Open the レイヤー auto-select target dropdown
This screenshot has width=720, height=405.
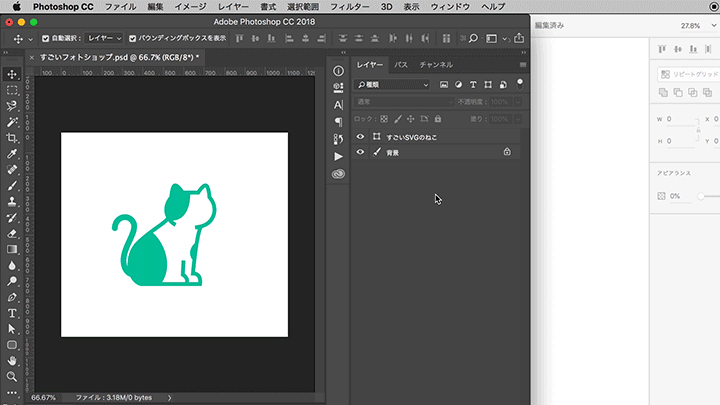pyautogui.click(x=105, y=38)
